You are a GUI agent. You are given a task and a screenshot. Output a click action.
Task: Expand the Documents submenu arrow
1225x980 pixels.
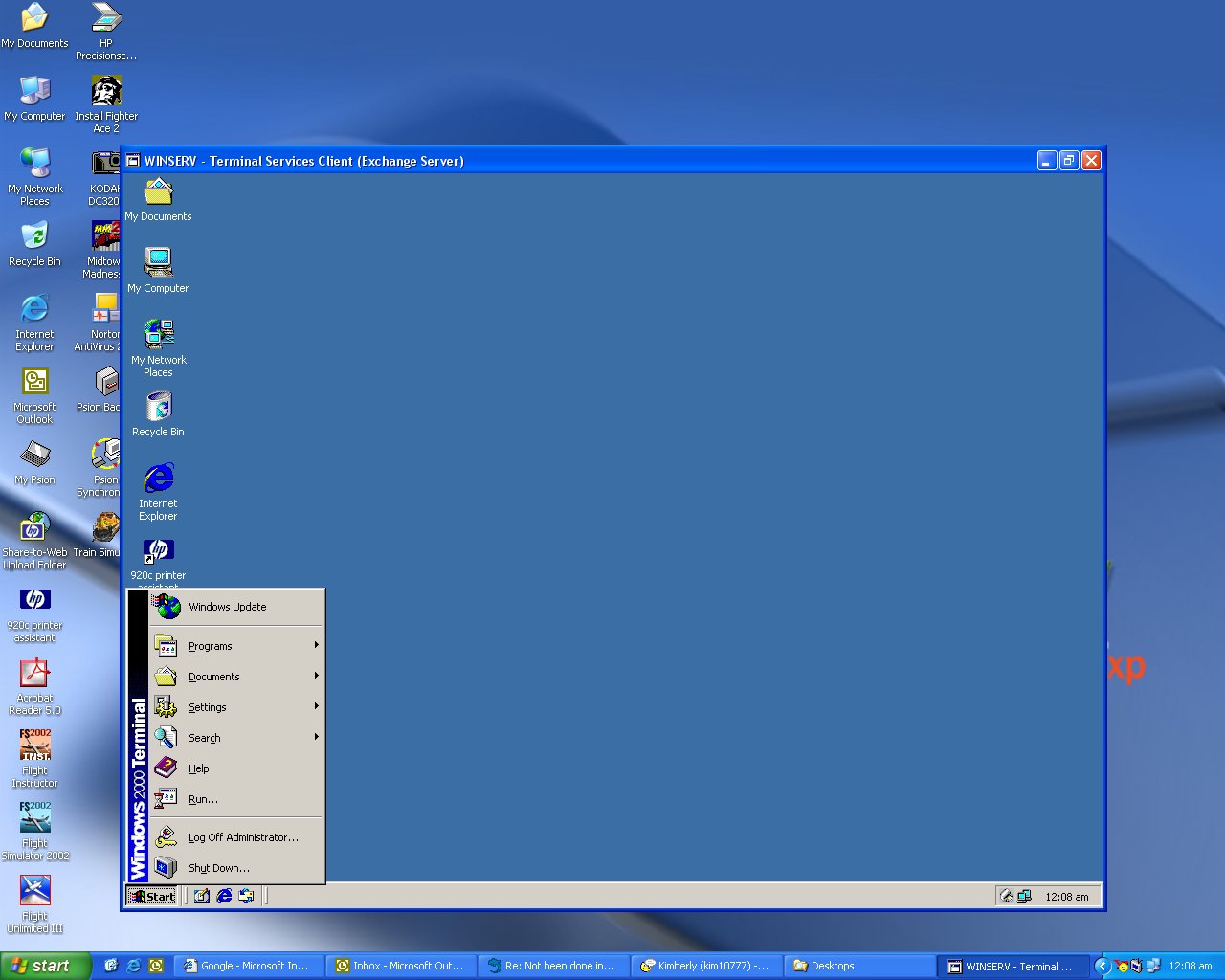tap(316, 676)
